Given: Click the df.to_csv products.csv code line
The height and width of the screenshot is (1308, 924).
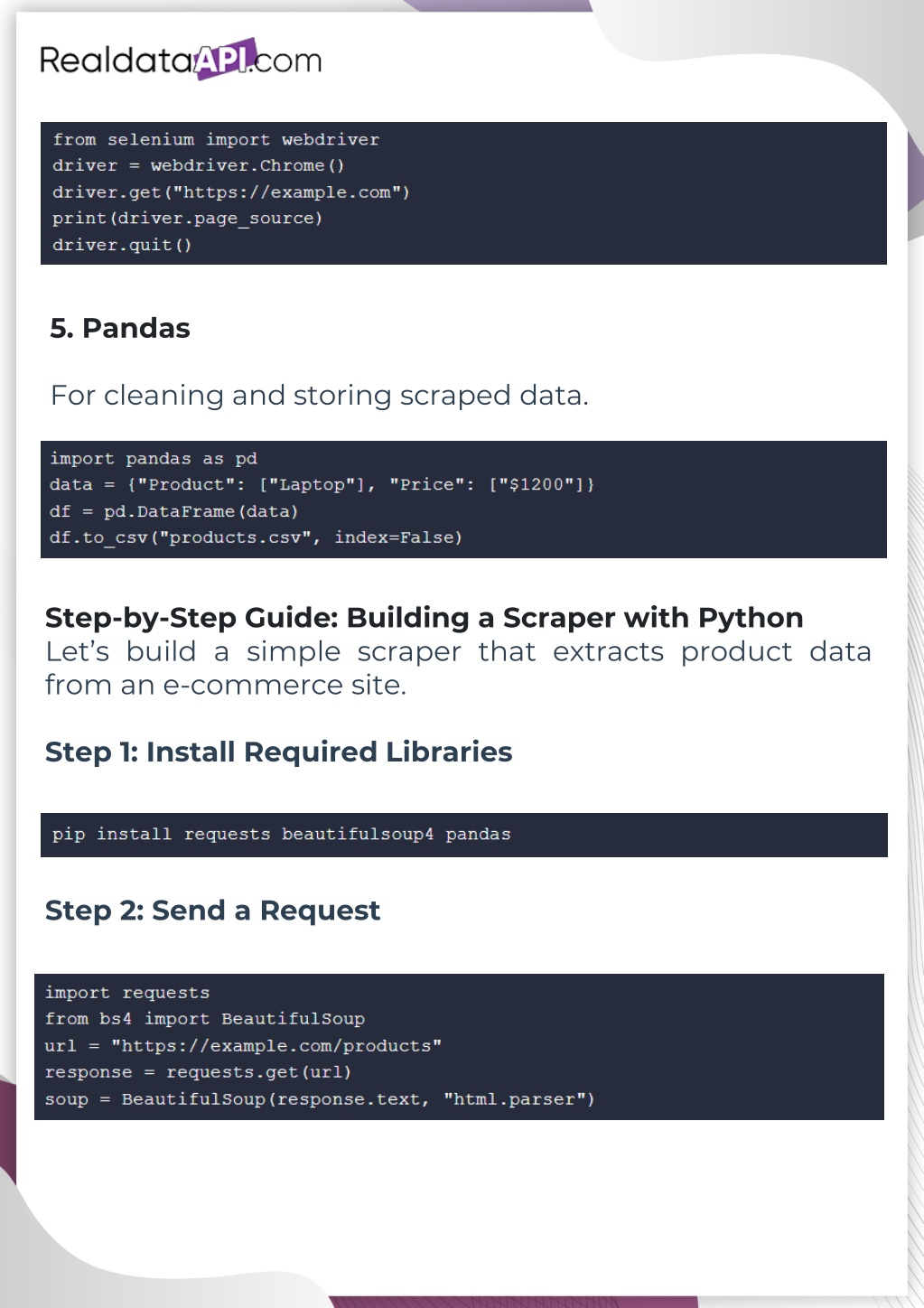Looking at the screenshot, I should 256,537.
